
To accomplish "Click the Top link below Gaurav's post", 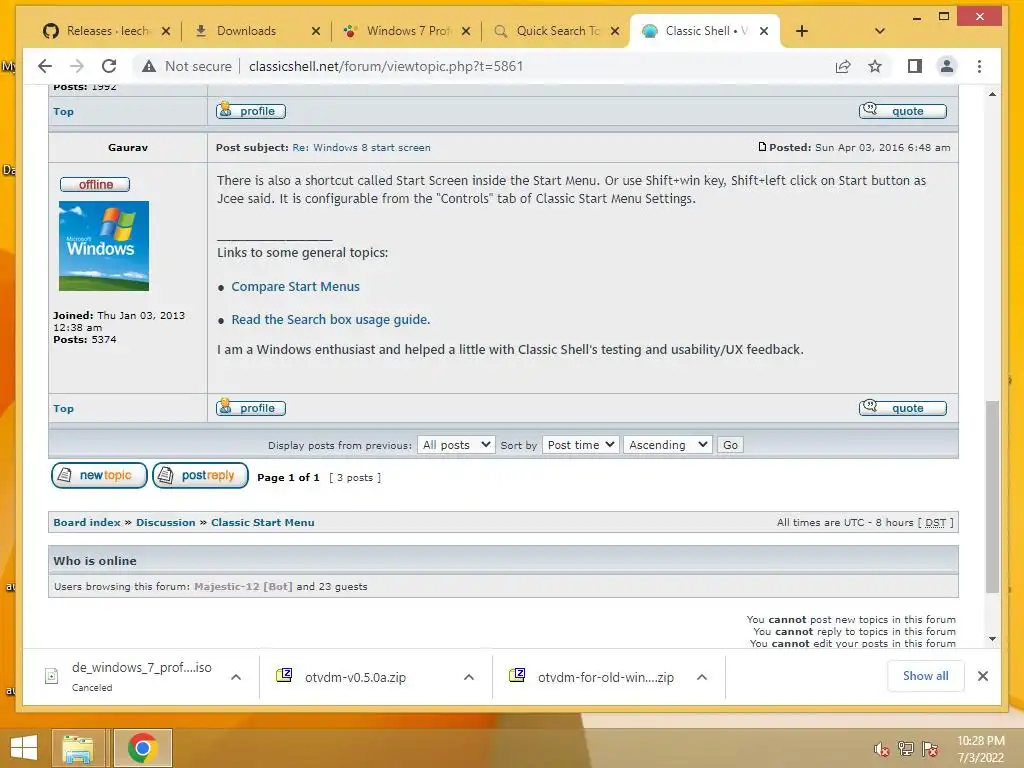I will (63, 409).
